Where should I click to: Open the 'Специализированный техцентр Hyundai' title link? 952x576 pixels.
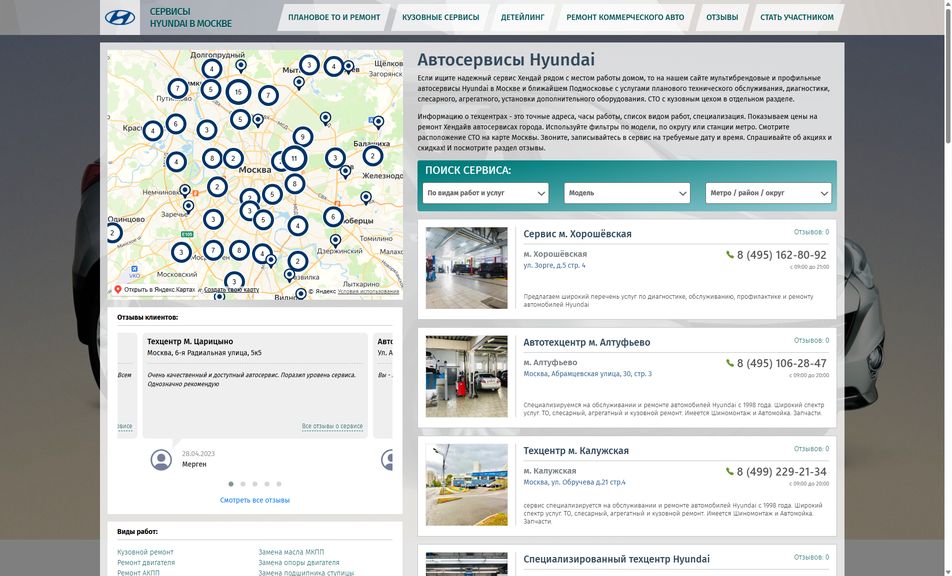click(x=616, y=559)
